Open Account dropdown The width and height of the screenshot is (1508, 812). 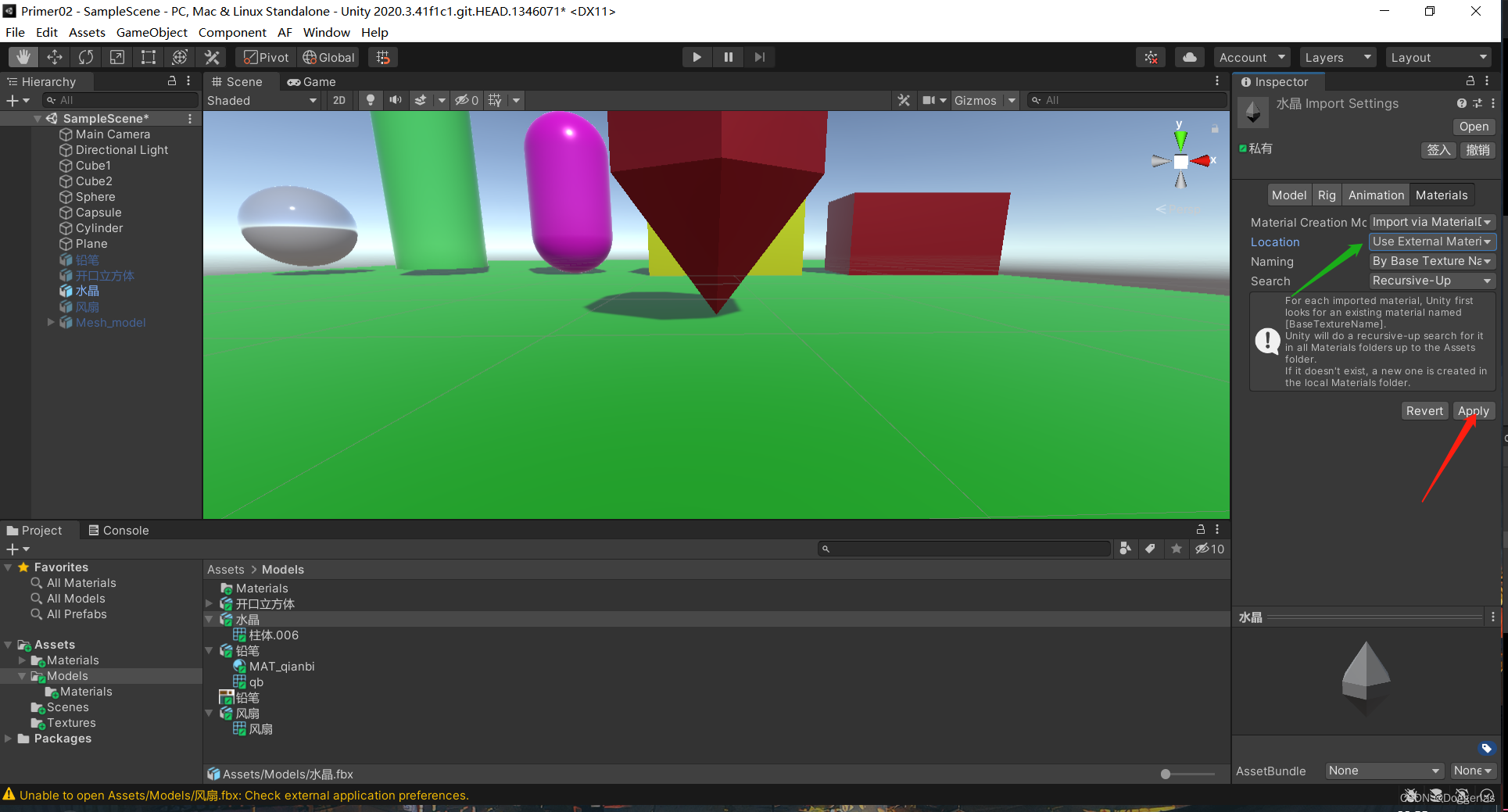tap(1252, 57)
